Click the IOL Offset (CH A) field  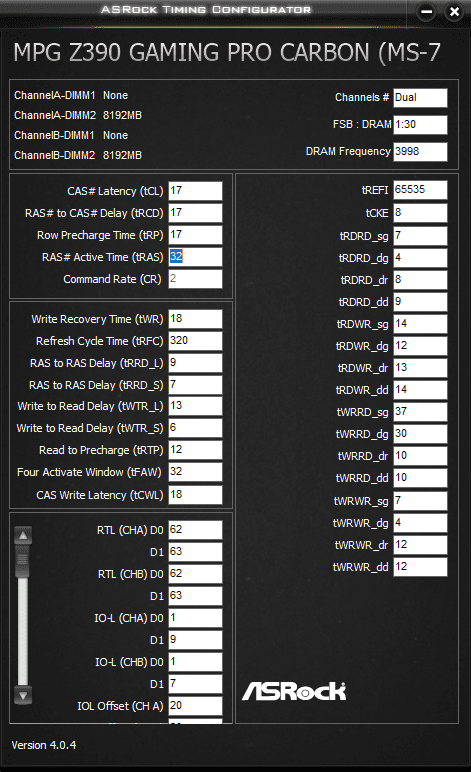[195, 706]
